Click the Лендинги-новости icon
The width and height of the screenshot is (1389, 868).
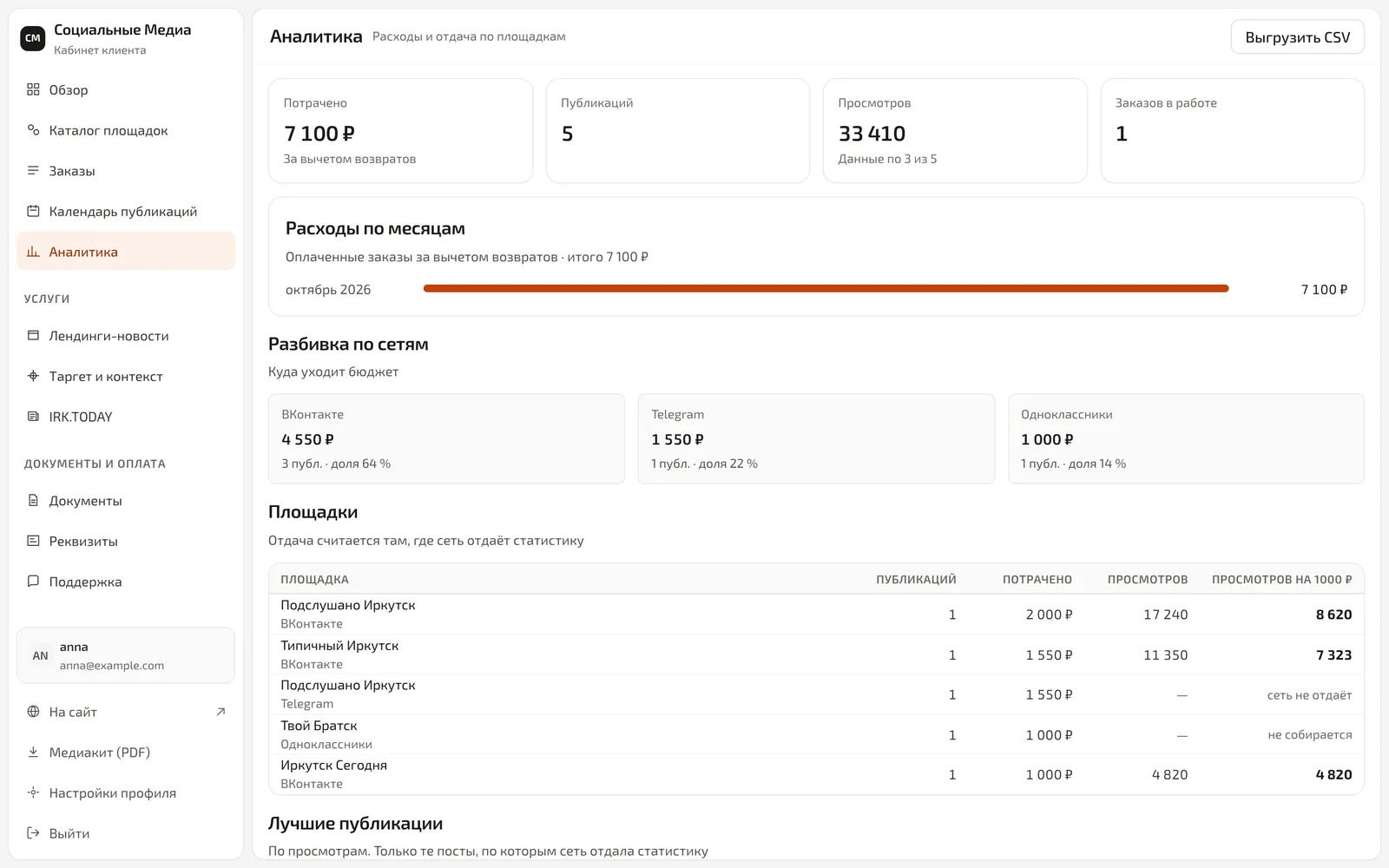[x=33, y=336]
